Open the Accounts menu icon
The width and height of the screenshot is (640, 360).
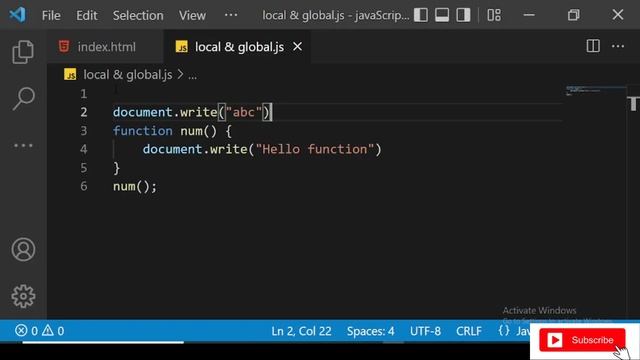pyautogui.click(x=23, y=249)
